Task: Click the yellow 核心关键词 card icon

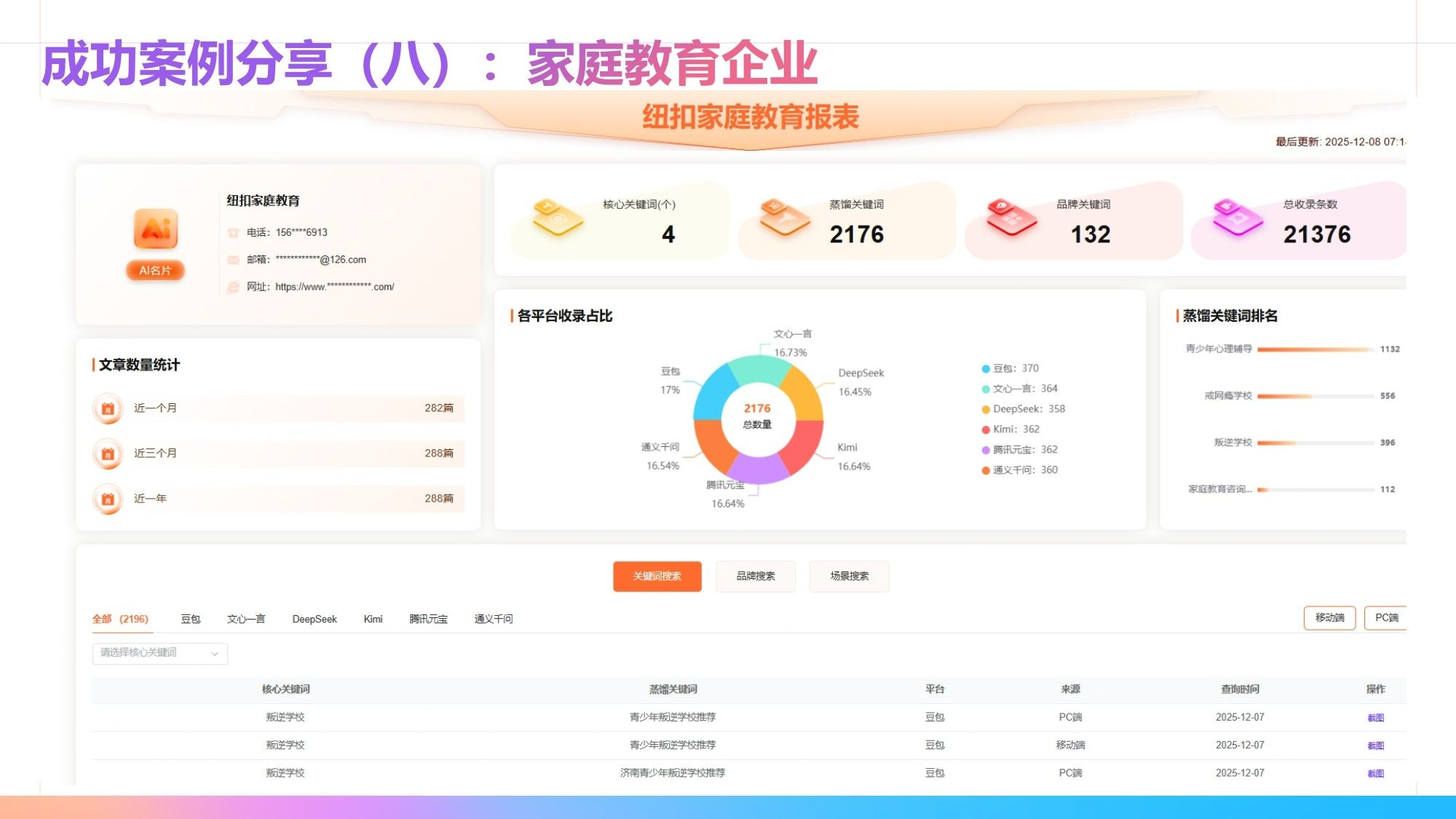Action: [x=558, y=217]
